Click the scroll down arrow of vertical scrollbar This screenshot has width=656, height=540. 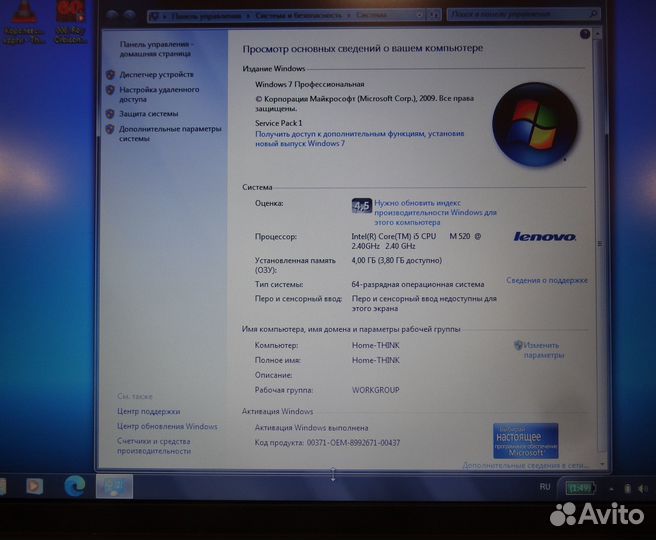(x=602, y=465)
